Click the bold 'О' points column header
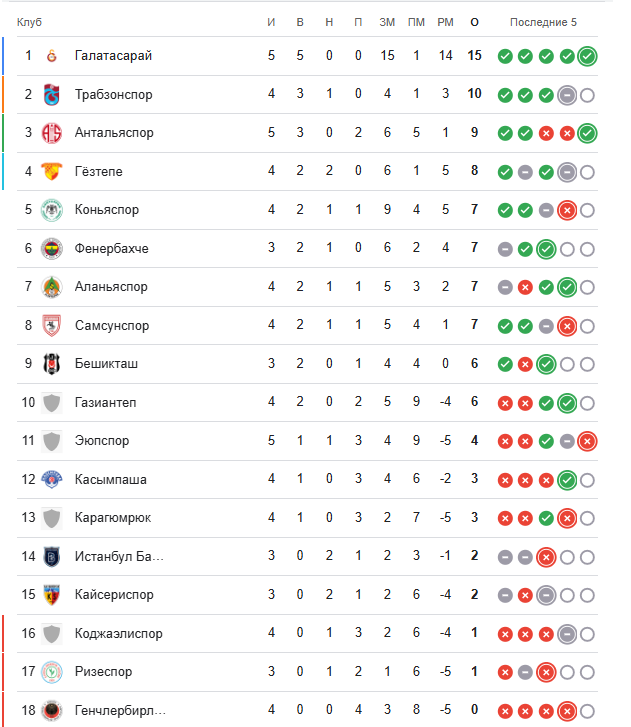This screenshot has width=631, height=727. click(474, 22)
